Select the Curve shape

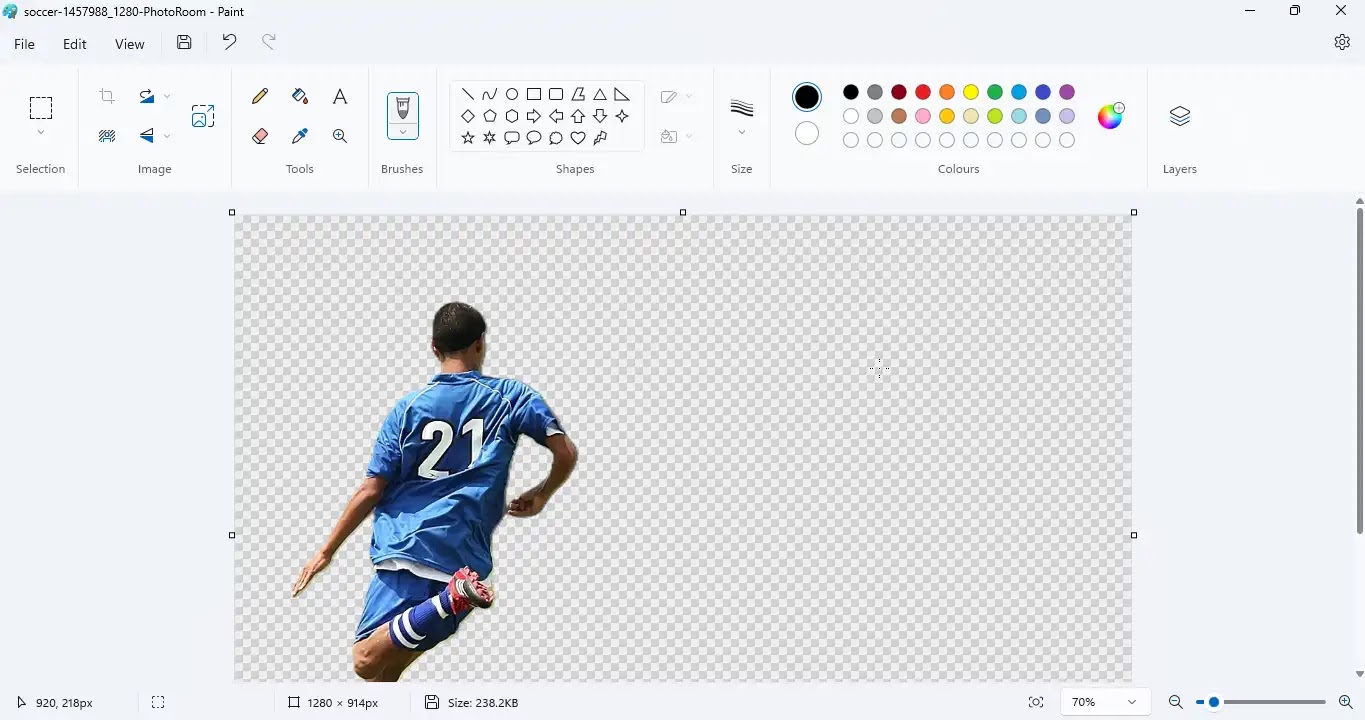click(x=490, y=94)
